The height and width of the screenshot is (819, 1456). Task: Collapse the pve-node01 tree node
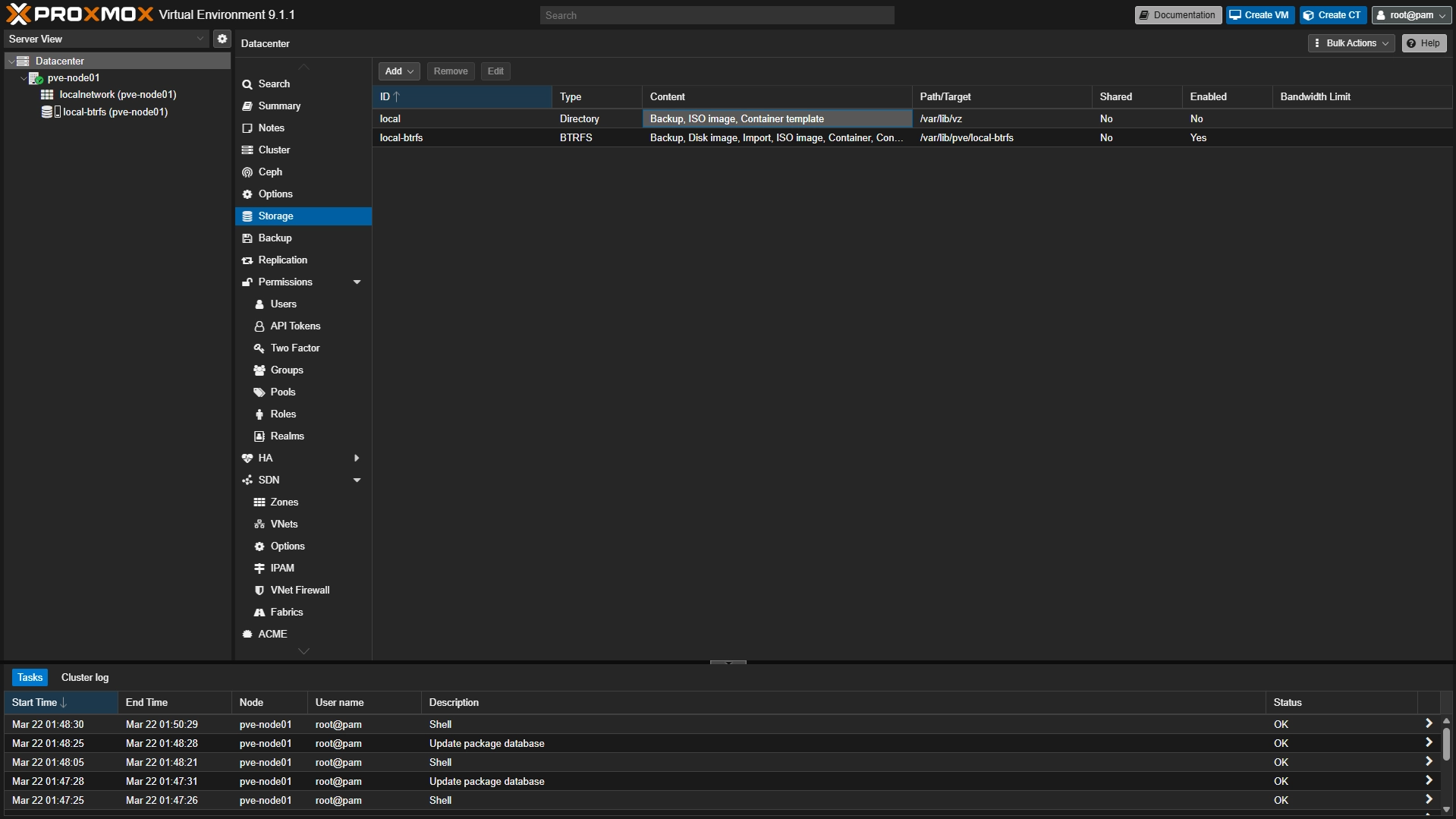tap(24, 78)
